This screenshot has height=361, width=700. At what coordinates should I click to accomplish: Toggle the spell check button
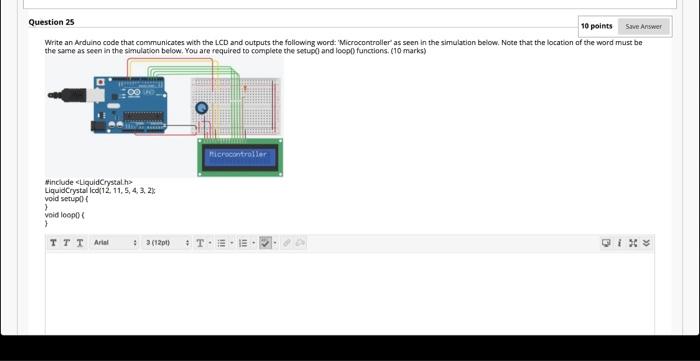point(265,243)
